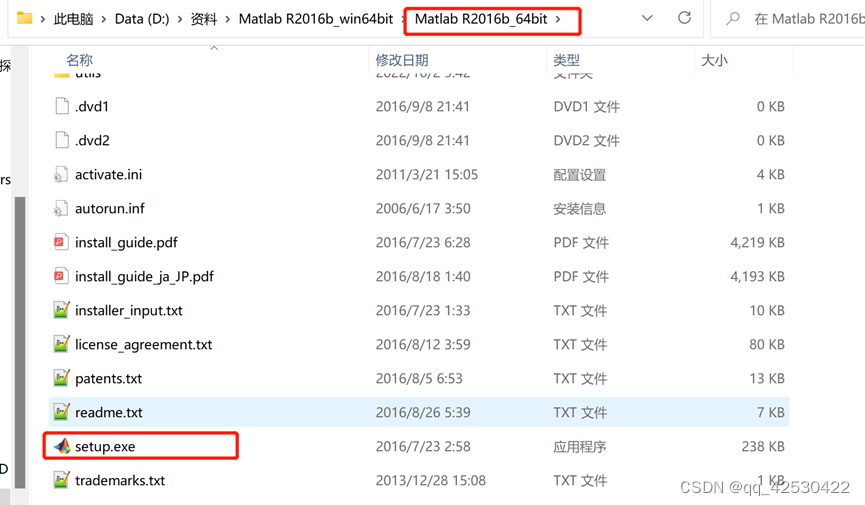Click the trademarks.txt file icon
865x505 pixels.
point(61,480)
